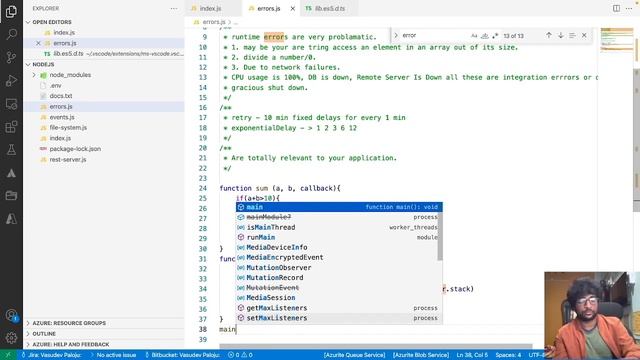This screenshot has height=360, width=640.
Task: Click Bitbucket: Vasudev Paloju status item
Action: click(x=182, y=355)
